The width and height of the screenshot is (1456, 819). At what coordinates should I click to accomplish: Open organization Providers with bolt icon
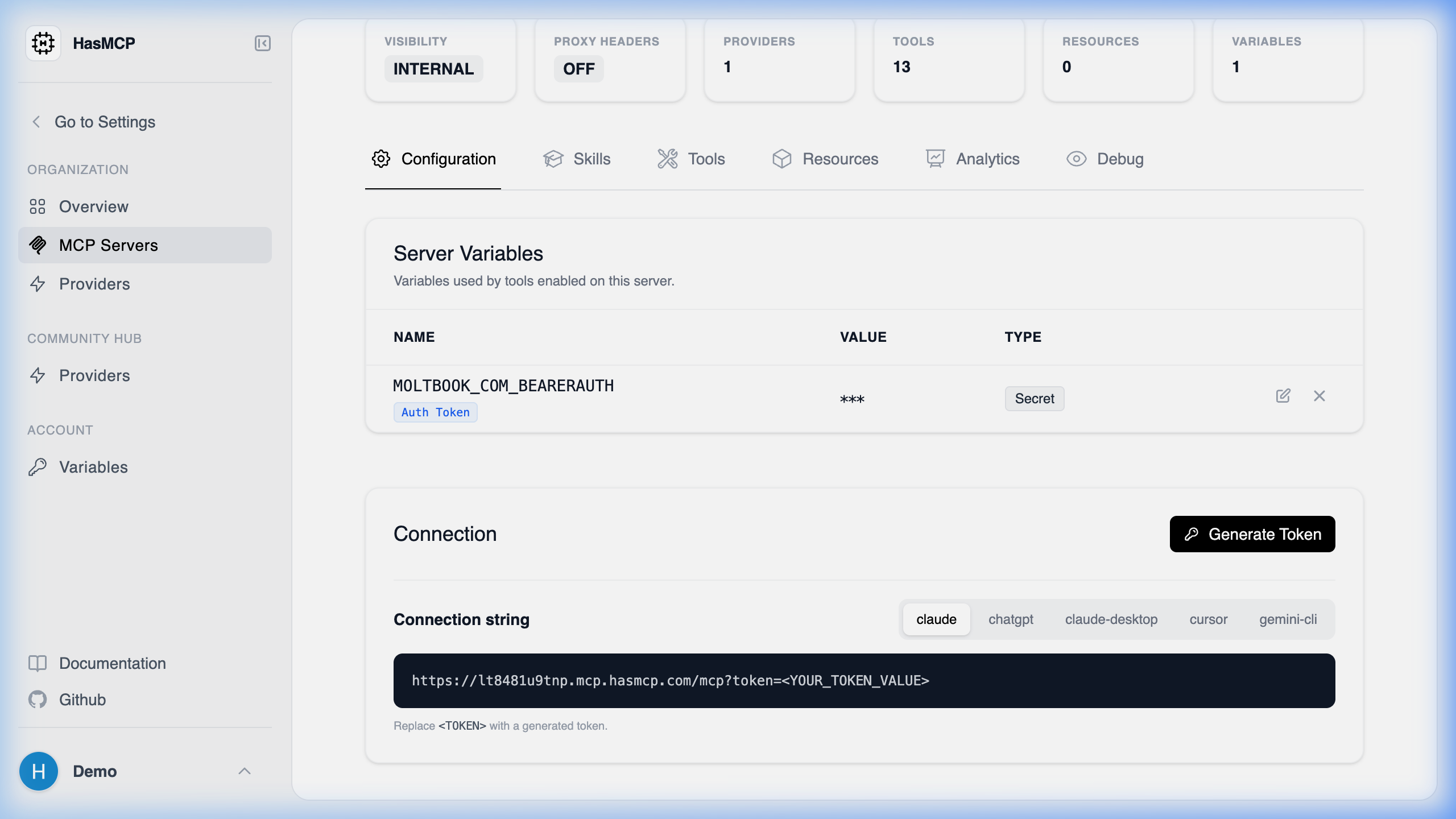click(x=94, y=284)
